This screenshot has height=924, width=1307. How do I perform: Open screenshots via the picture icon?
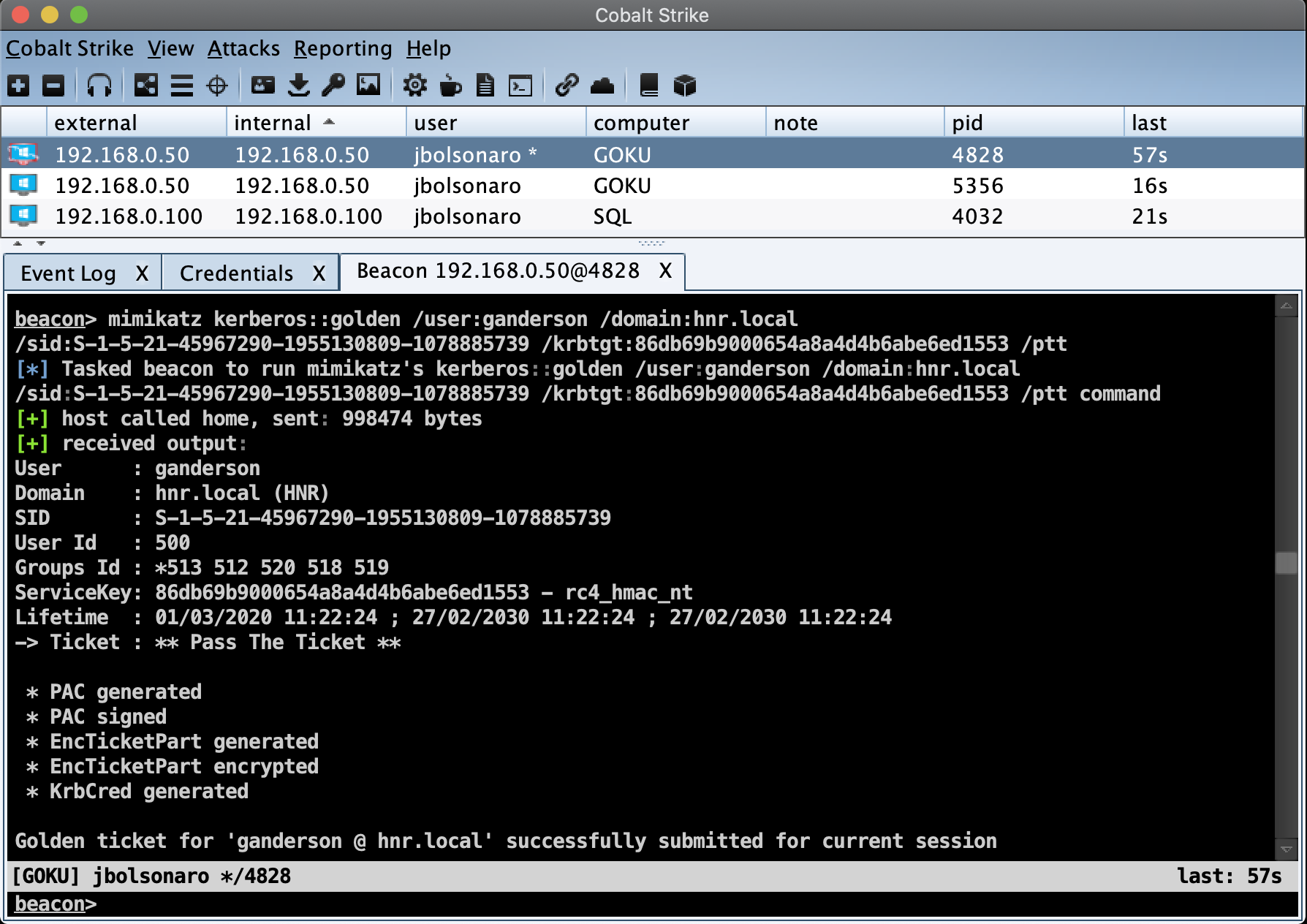click(368, 86)
